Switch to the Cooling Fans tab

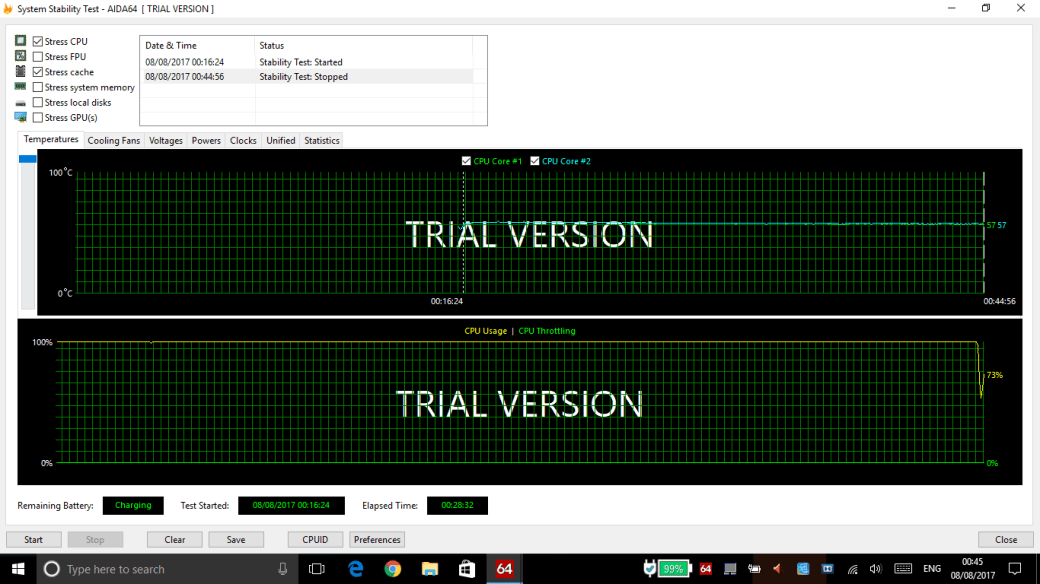point(114,141)
